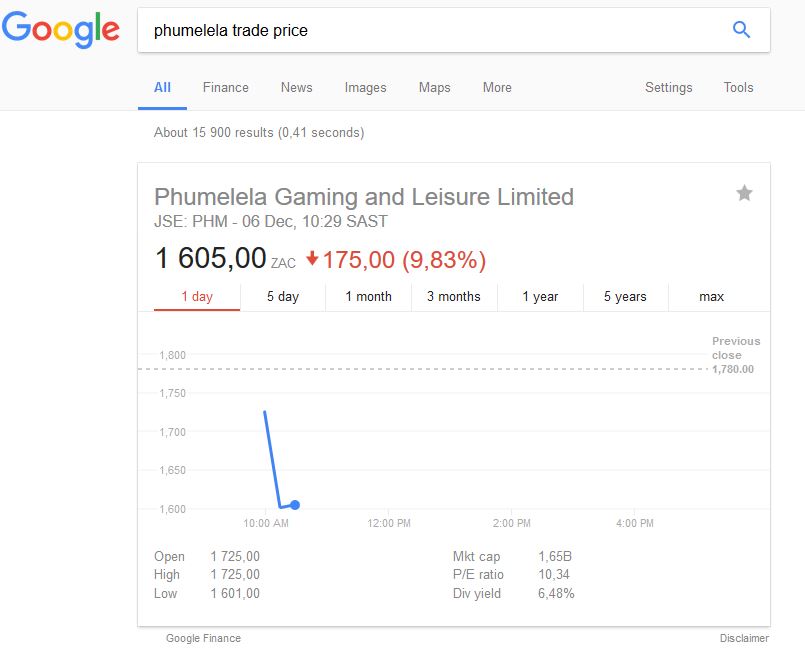Open the More search options menu

pyautogui.click(x=497, y=88)
